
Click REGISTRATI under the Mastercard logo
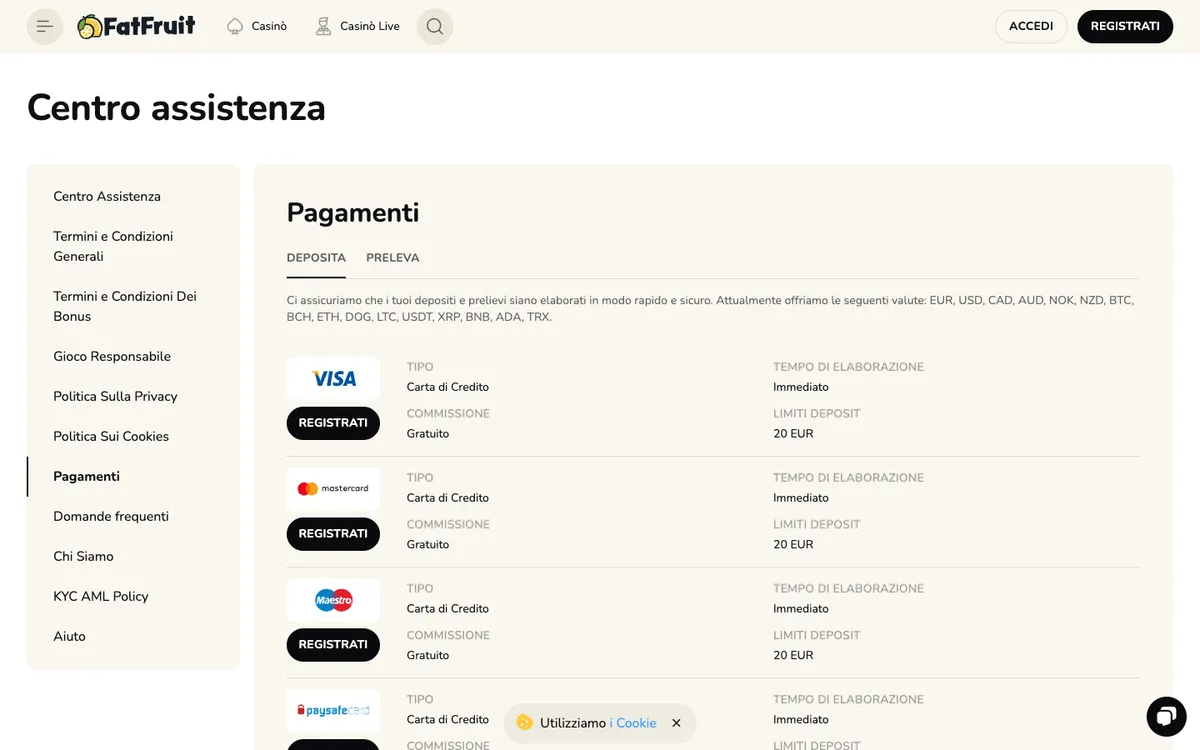click(333, 534)
